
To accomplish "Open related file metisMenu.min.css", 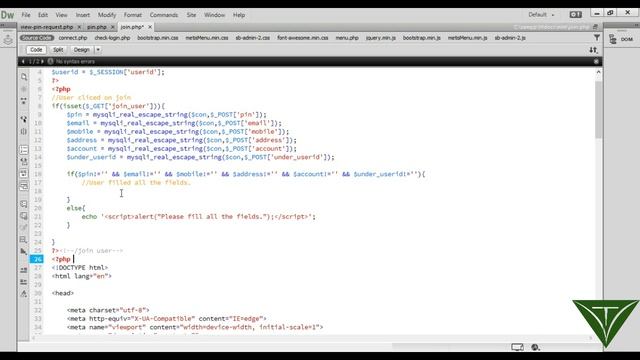I will click(x=207, y=38).
